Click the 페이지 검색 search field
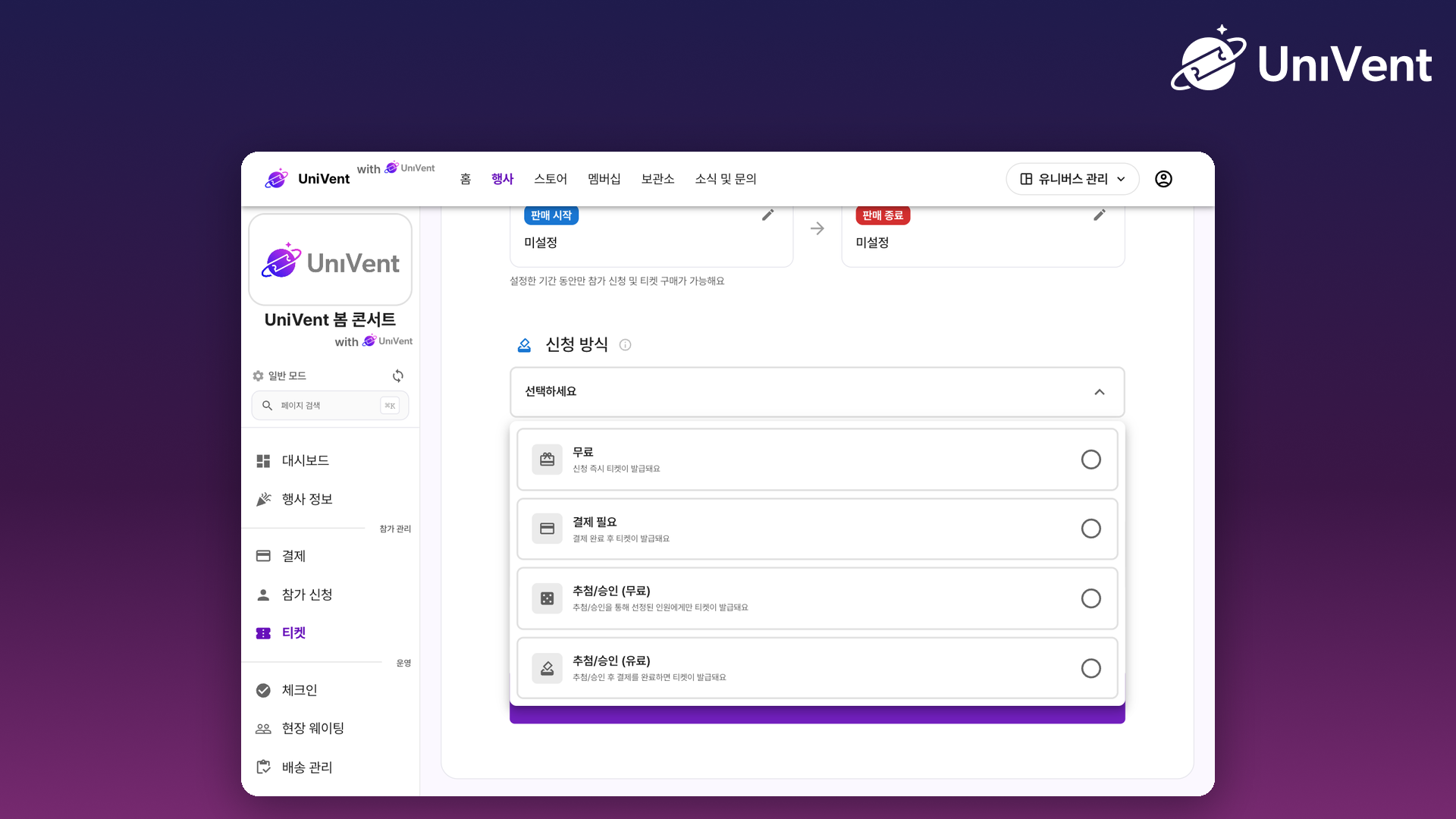Viewport: 1456px width, 819px height. [330, 406]
